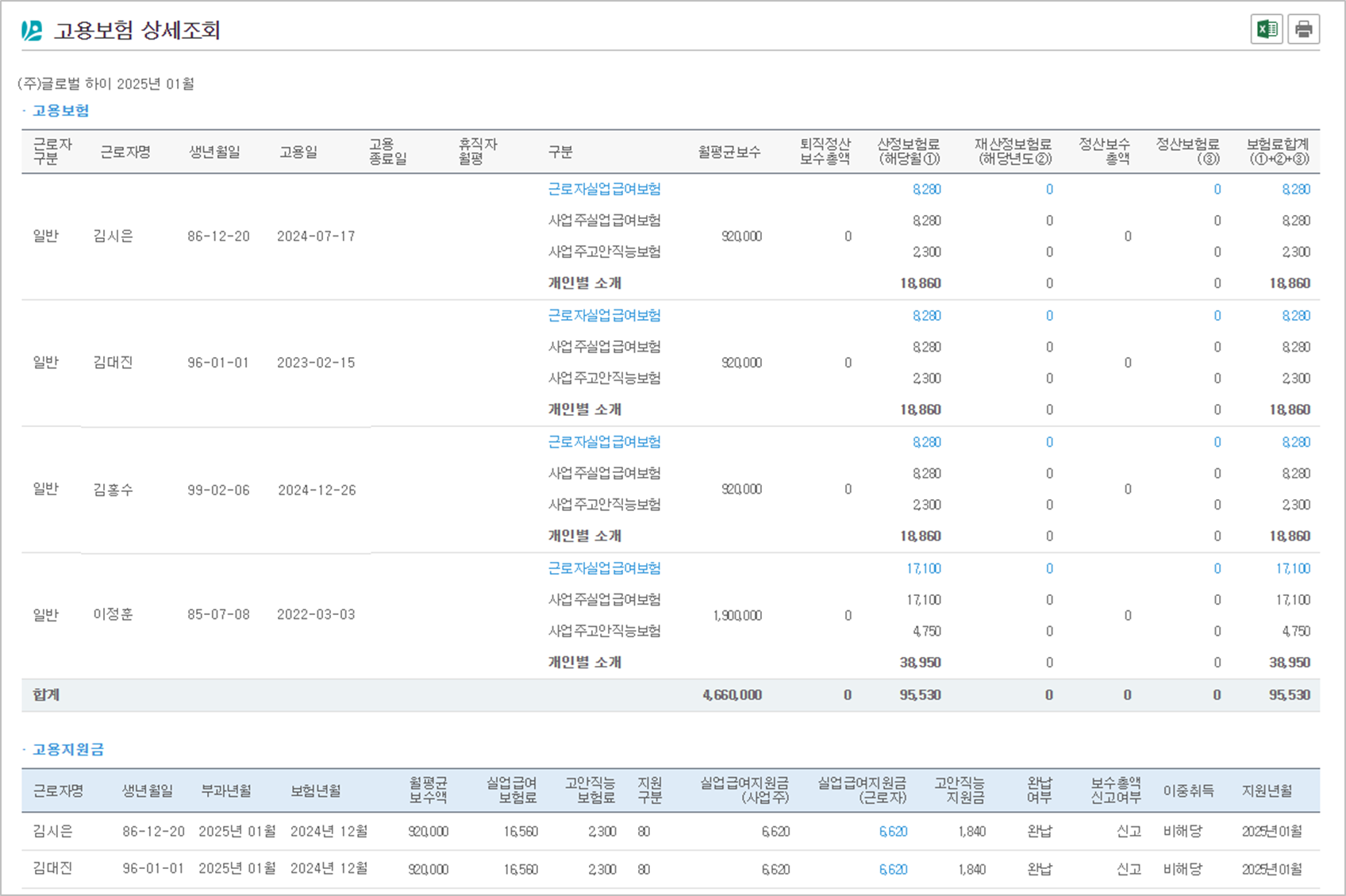Open 김홍수's 근로자실업급여보험 link
Image resolution: width=1346 pixels, height=896 pixels.
pyautogui.click(x=604, y=441)
